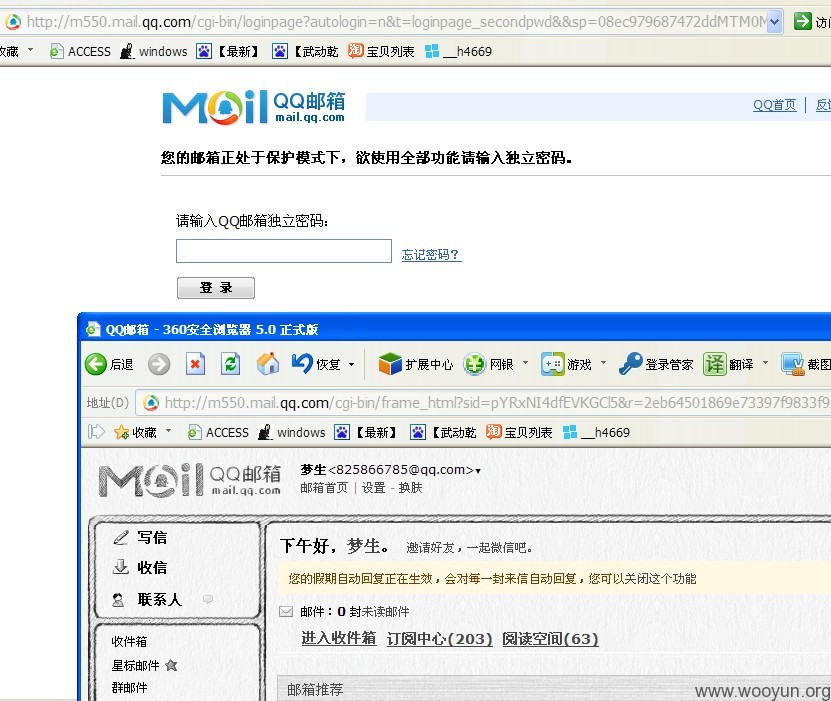Open 宝贝列表 Taobao bookmark in top browser
Image resolution: width=831 pixels, height=701 pixels.
[381, 51]
